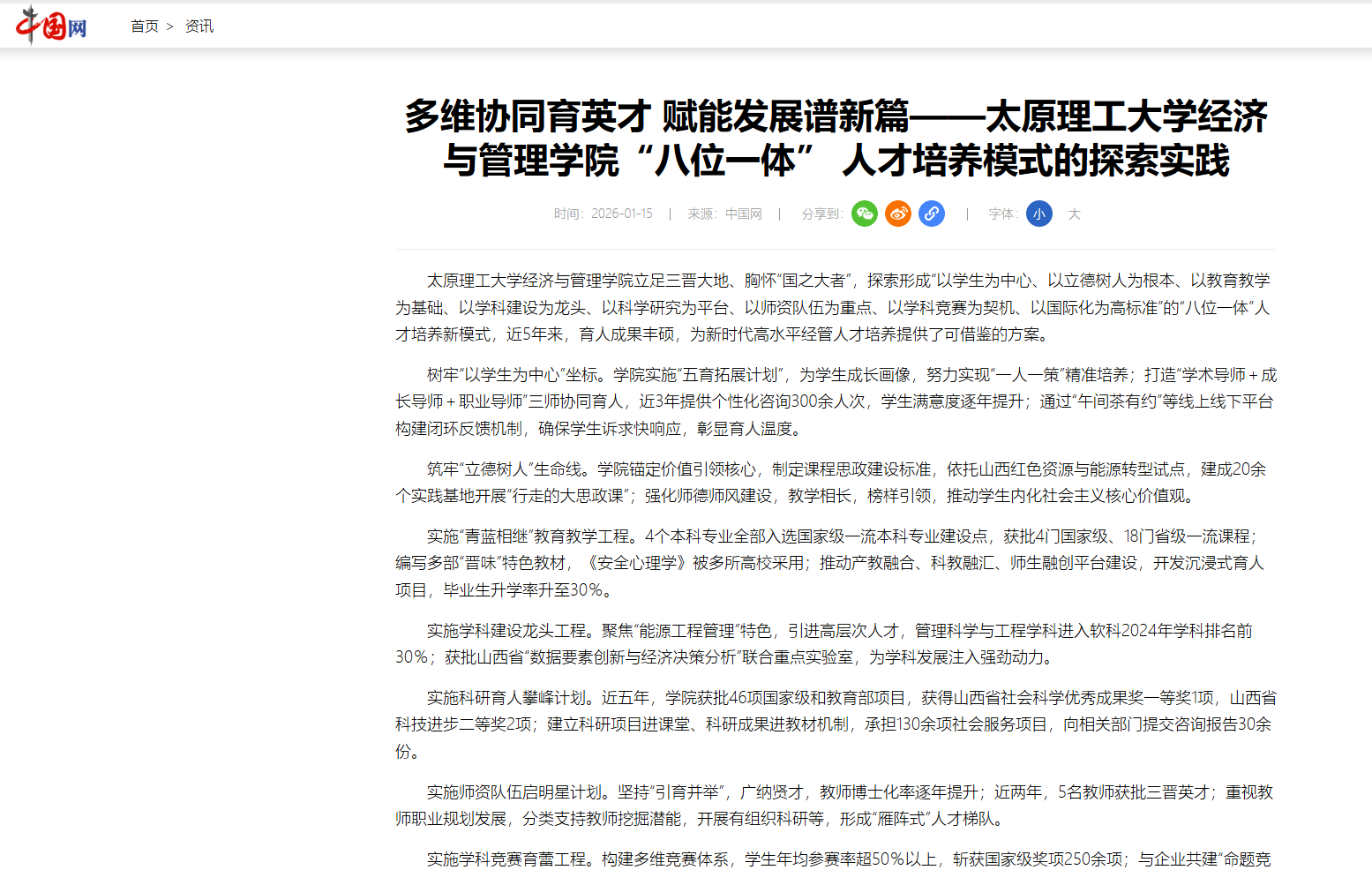Click the paragraph starting 树牢"以学生为中心"
The image size is (1372, 870).
tap(836, 401)
